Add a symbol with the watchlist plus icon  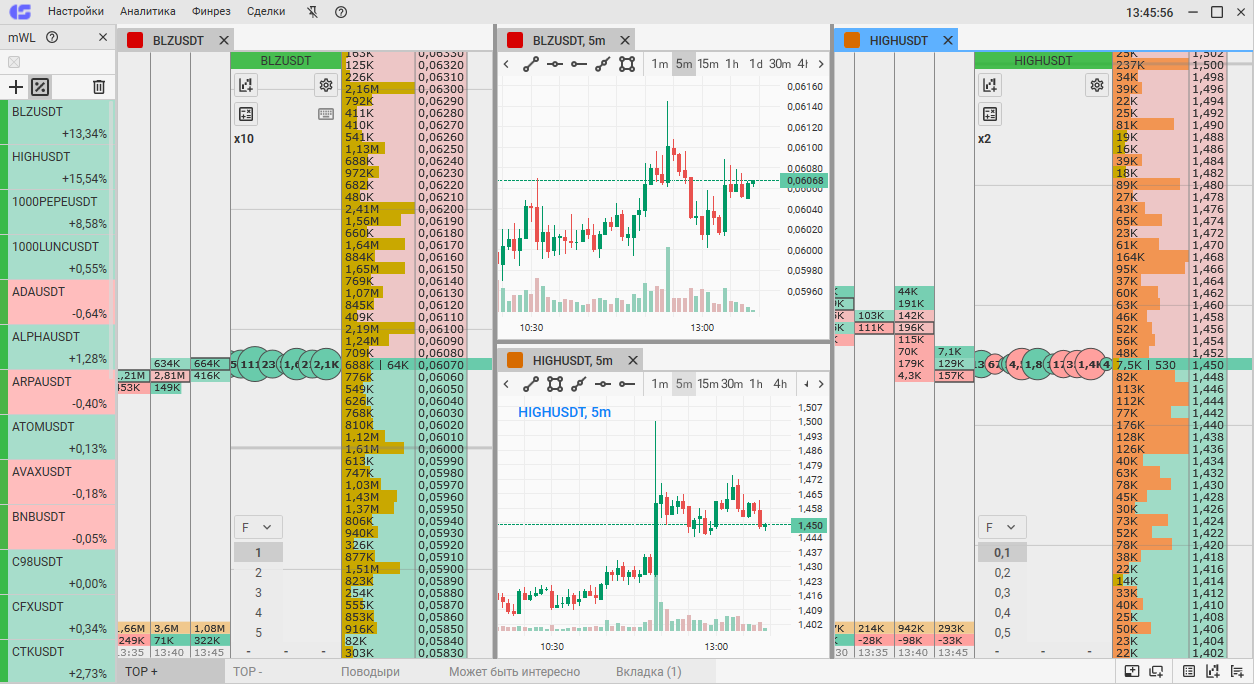[15, 87]
